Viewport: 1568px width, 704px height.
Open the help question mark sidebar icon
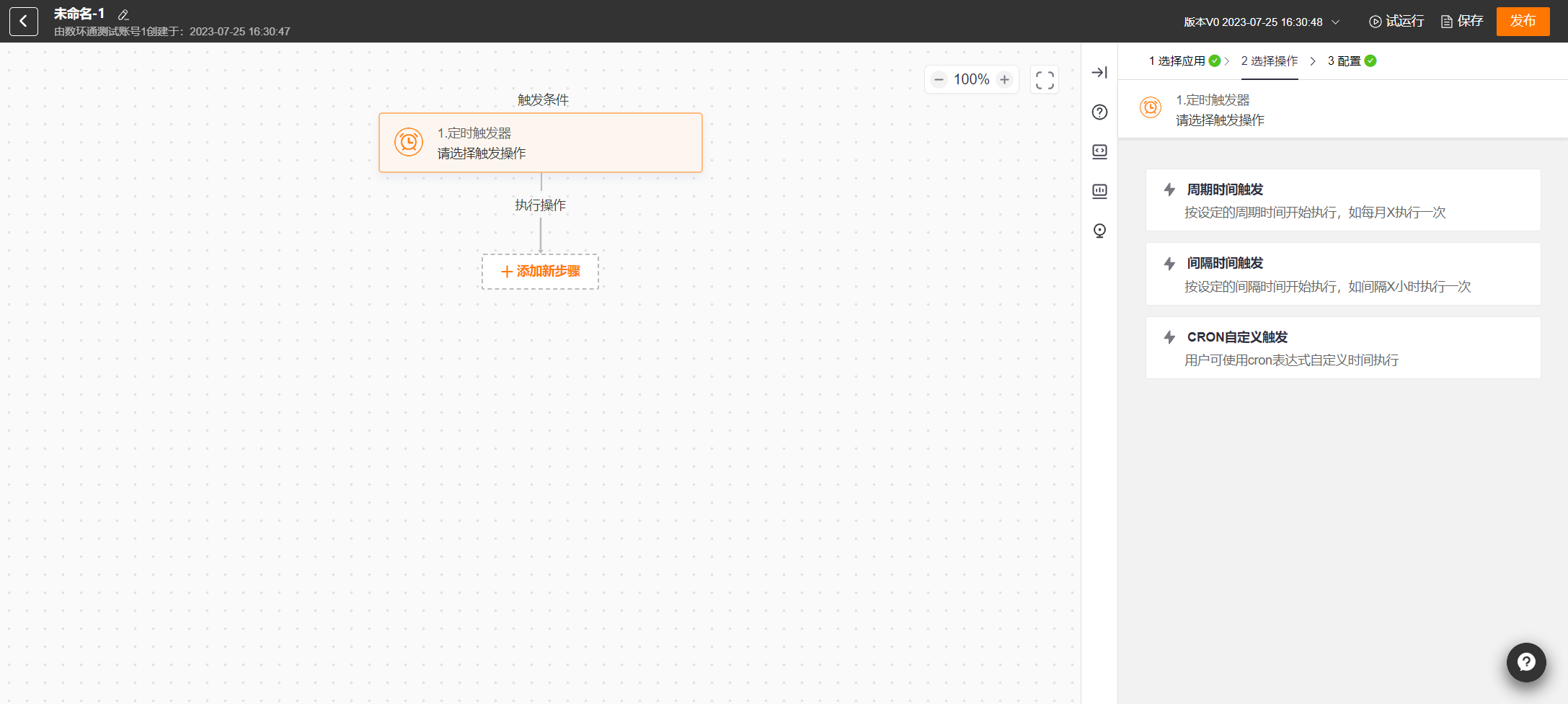pos(1099,112)
